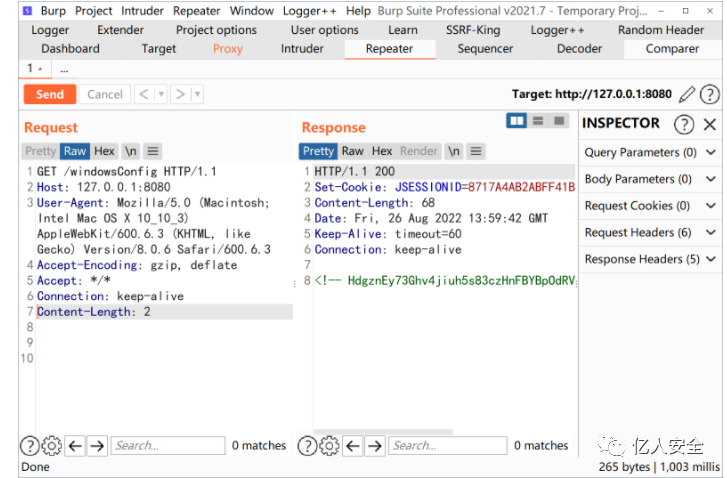Open the Help menu
The height and width of the screenshot is (478, 727).
click(358, 11)
